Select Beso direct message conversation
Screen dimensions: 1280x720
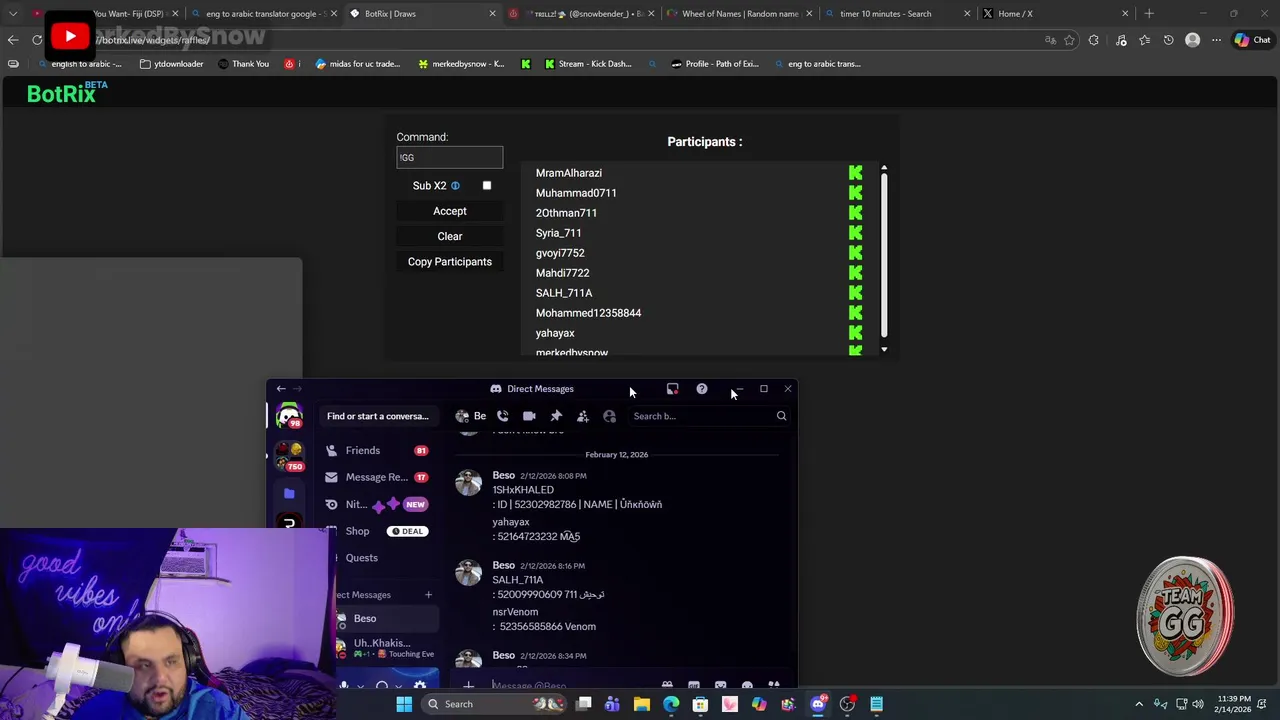click(385, 619)
